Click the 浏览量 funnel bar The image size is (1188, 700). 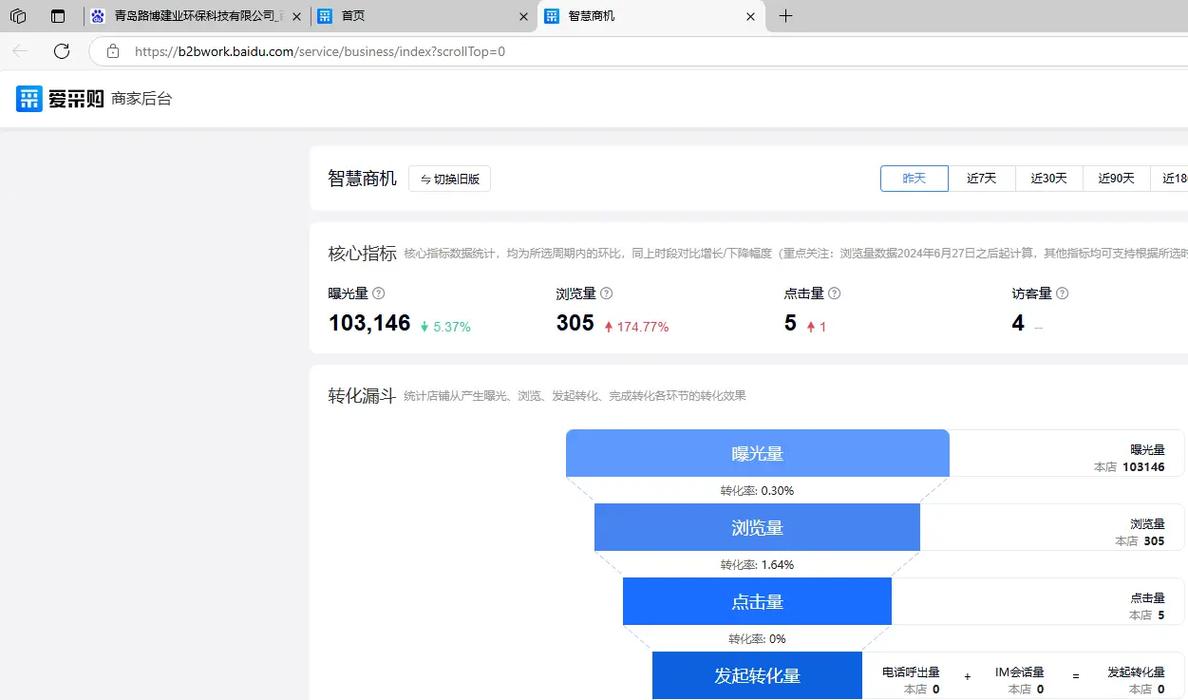pyautogui.click(x=757, y=527)
